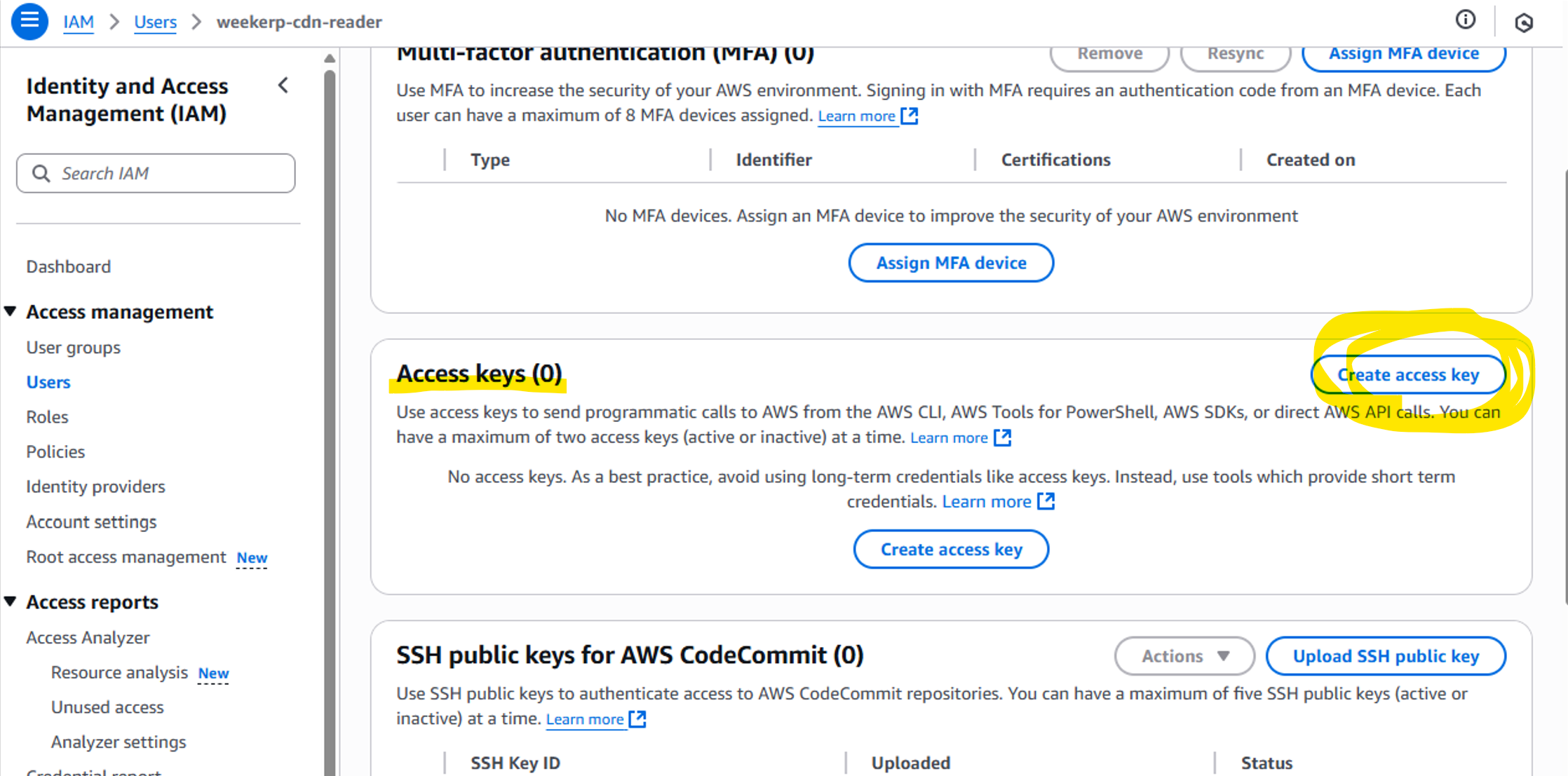Click external link icon after 'credentials' Learn more
The image size is (1568, 776).
pos(1046,501)
